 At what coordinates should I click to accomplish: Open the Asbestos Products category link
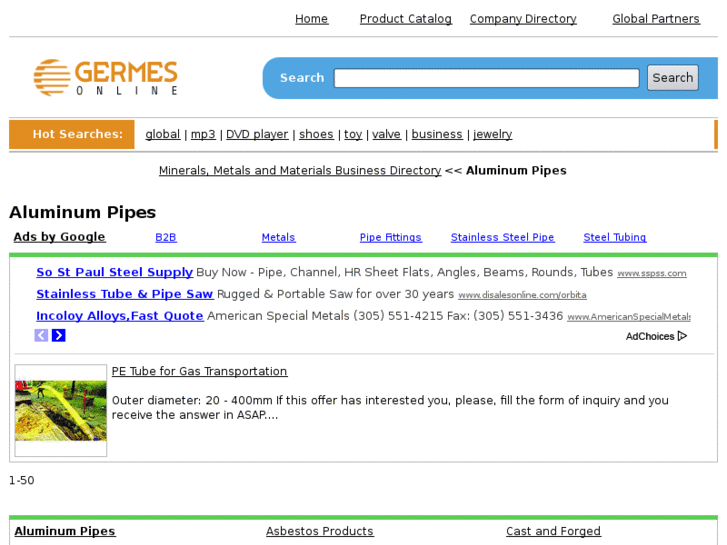(319, 531)
